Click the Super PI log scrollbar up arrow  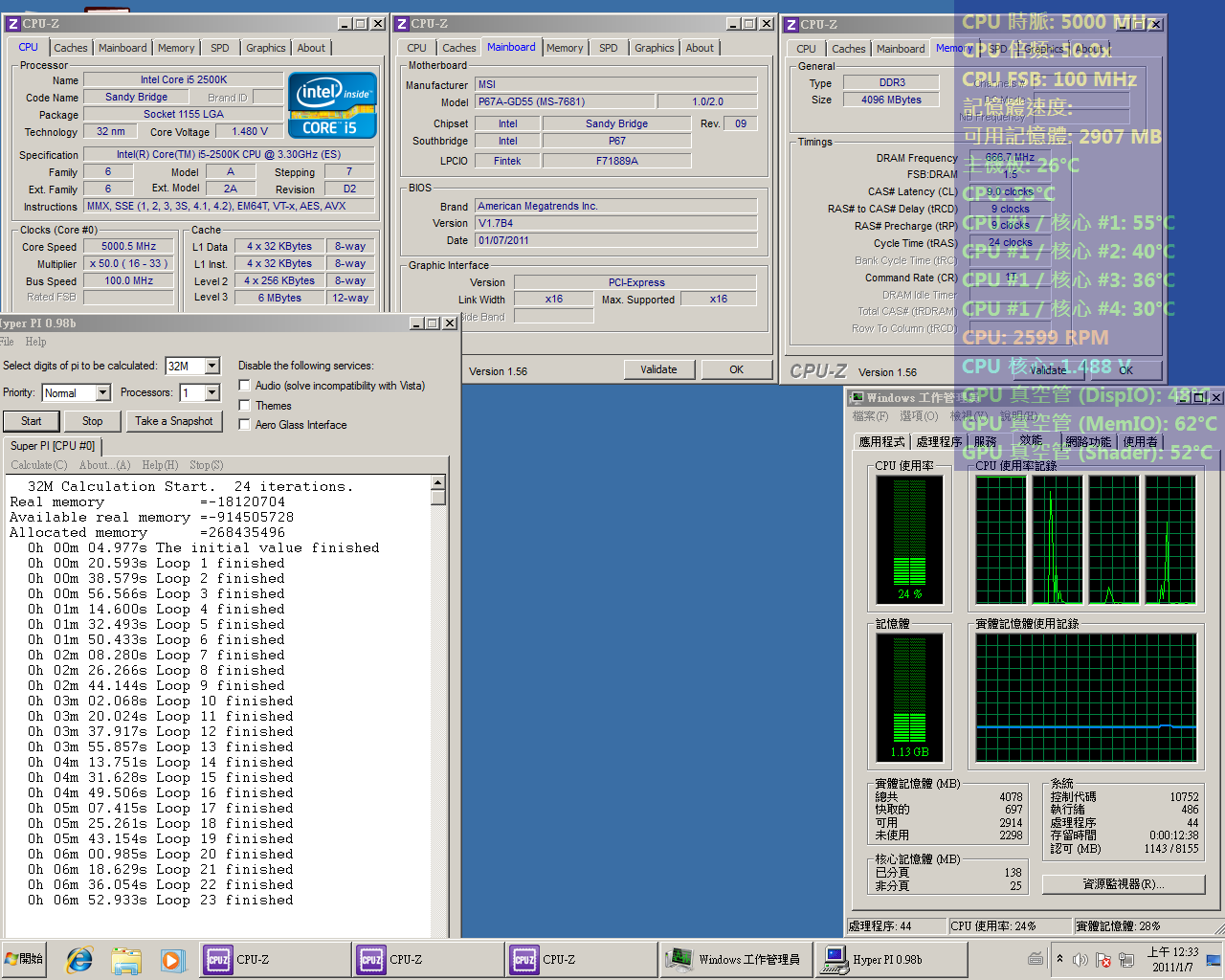pyautogui.click(x=438, y=483)
